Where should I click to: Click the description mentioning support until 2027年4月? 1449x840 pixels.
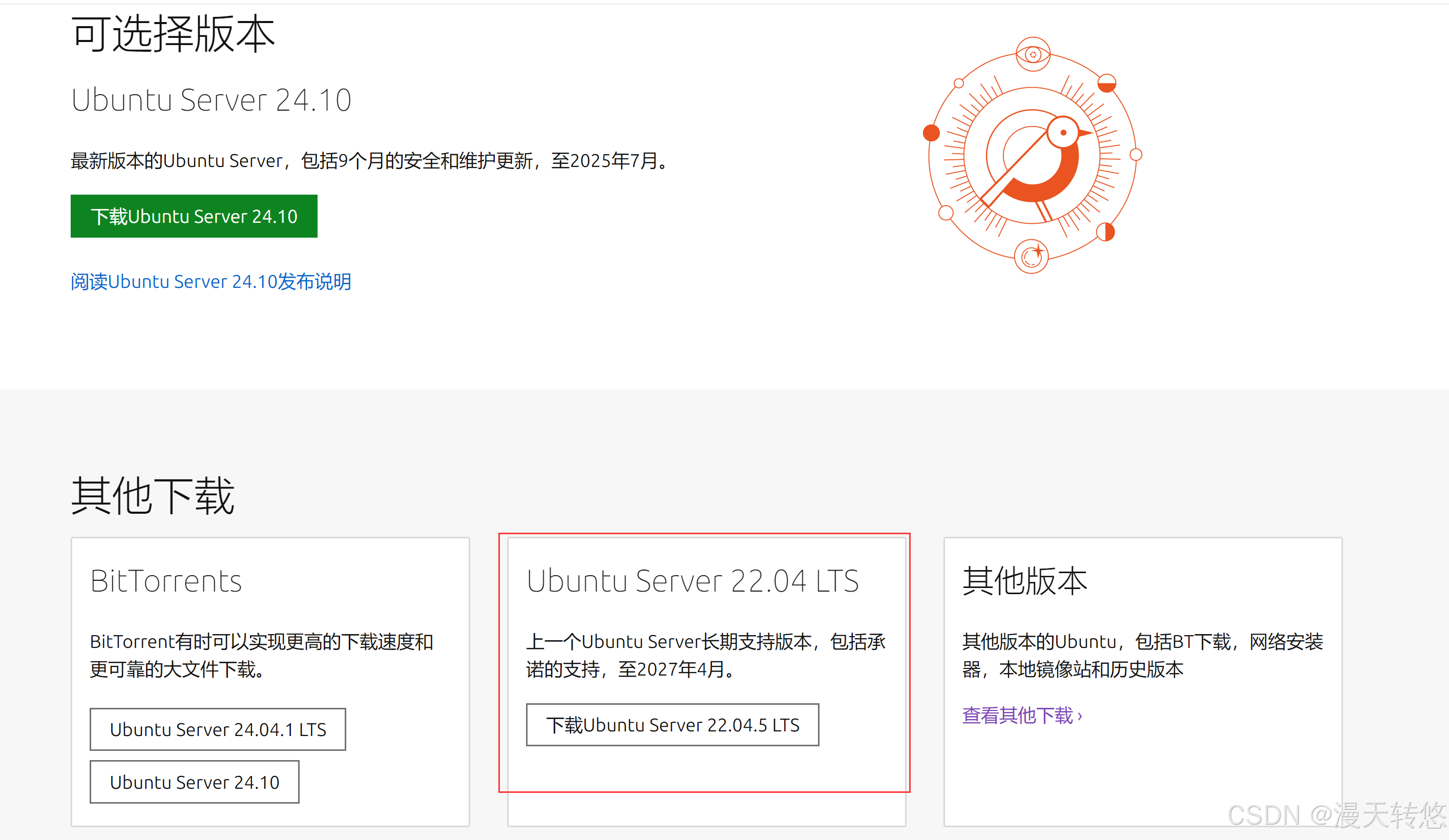705,656
